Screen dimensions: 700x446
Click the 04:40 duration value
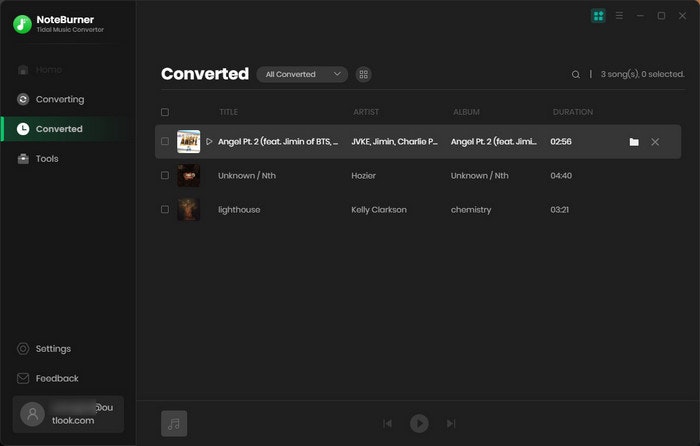561,175
